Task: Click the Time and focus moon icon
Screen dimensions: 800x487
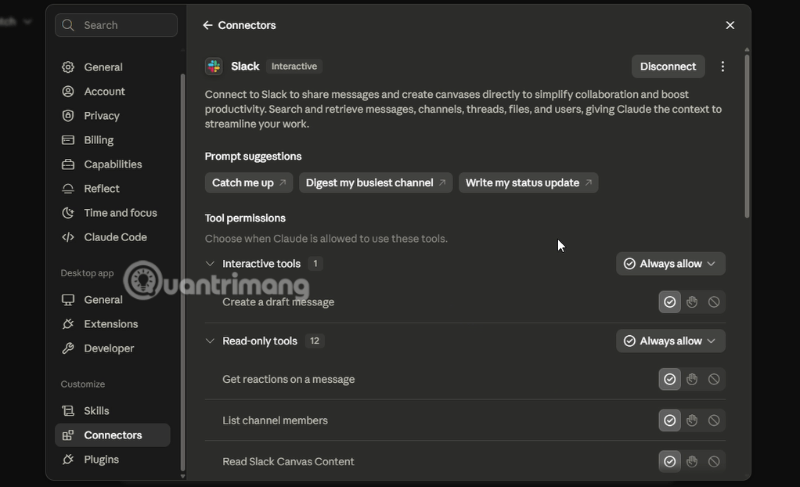Action: (68, 213)
